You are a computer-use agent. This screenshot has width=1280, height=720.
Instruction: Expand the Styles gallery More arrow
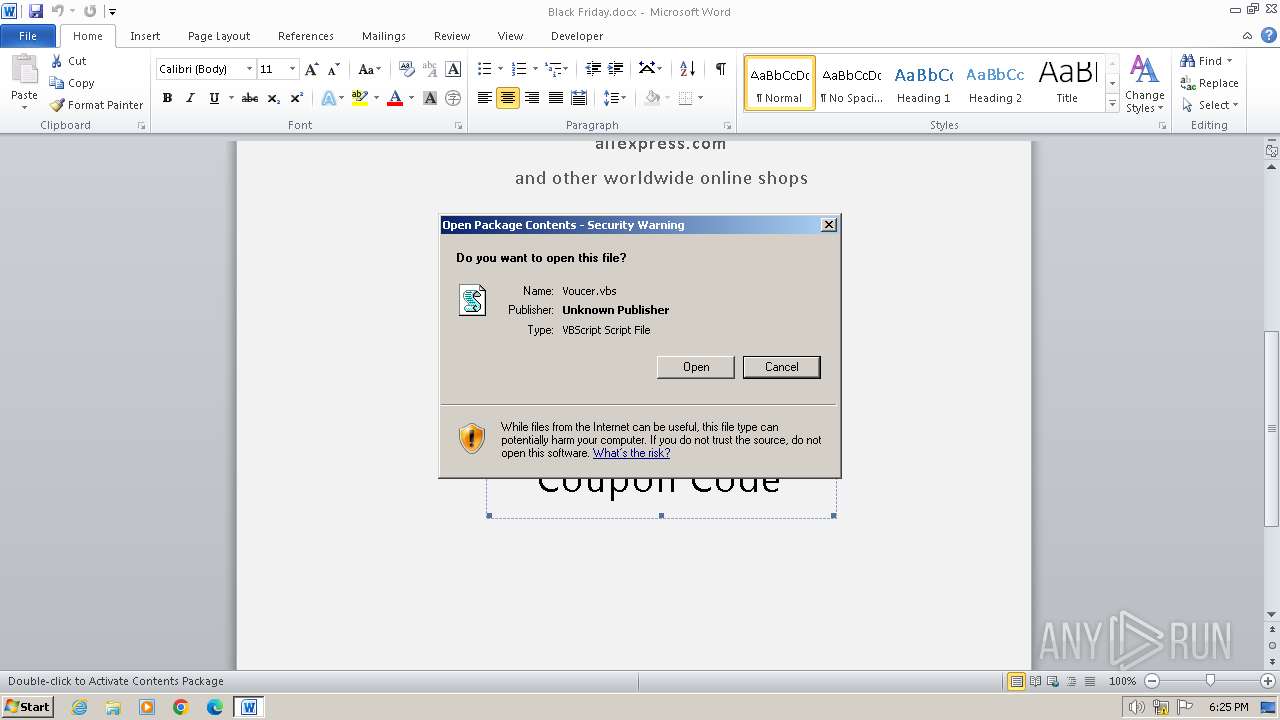(1112, 104)
